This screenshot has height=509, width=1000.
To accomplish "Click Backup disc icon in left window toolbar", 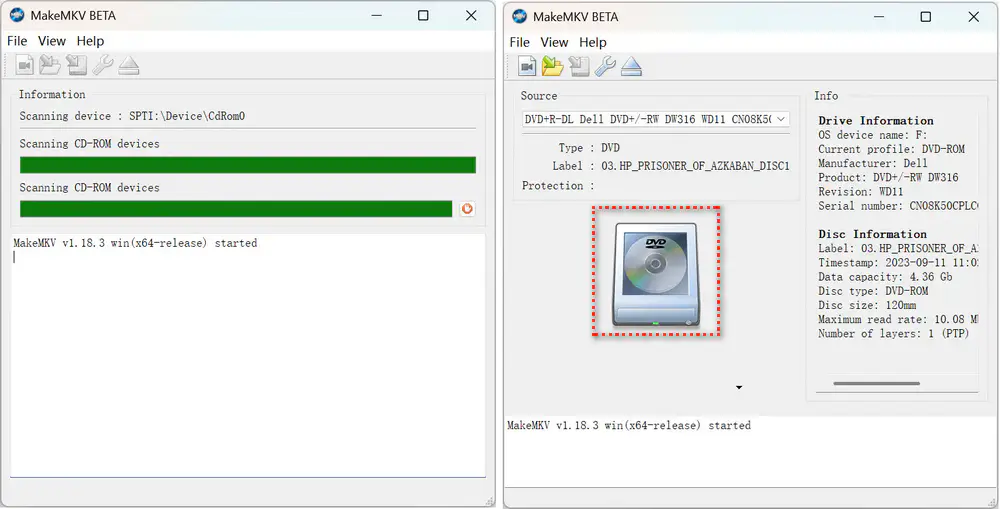I will pyautogui.click(x=77, y=65).
